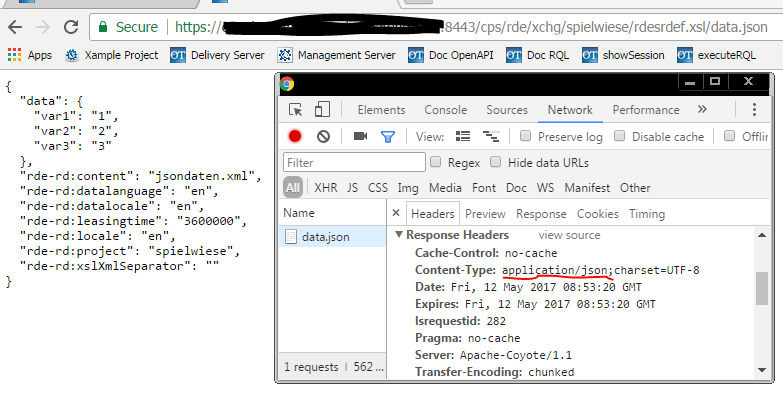Open the DevTools three-dot menu

pos(754,110)
